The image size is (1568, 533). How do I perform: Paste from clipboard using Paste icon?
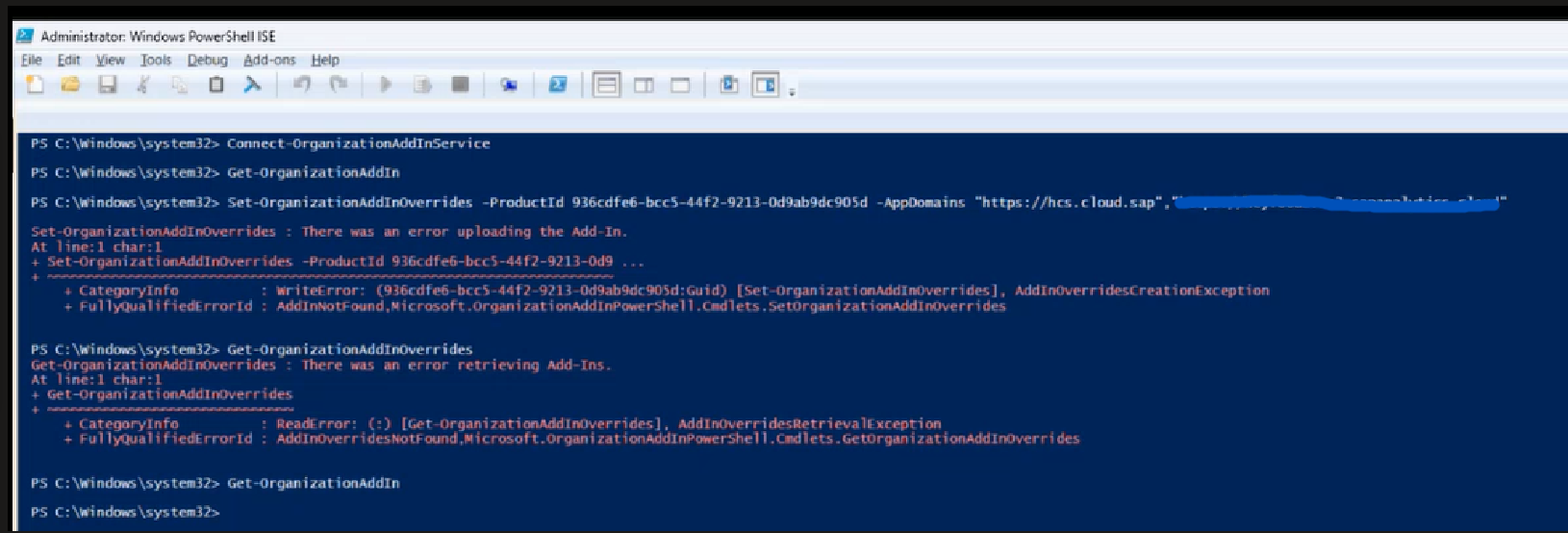pos(216,85)
